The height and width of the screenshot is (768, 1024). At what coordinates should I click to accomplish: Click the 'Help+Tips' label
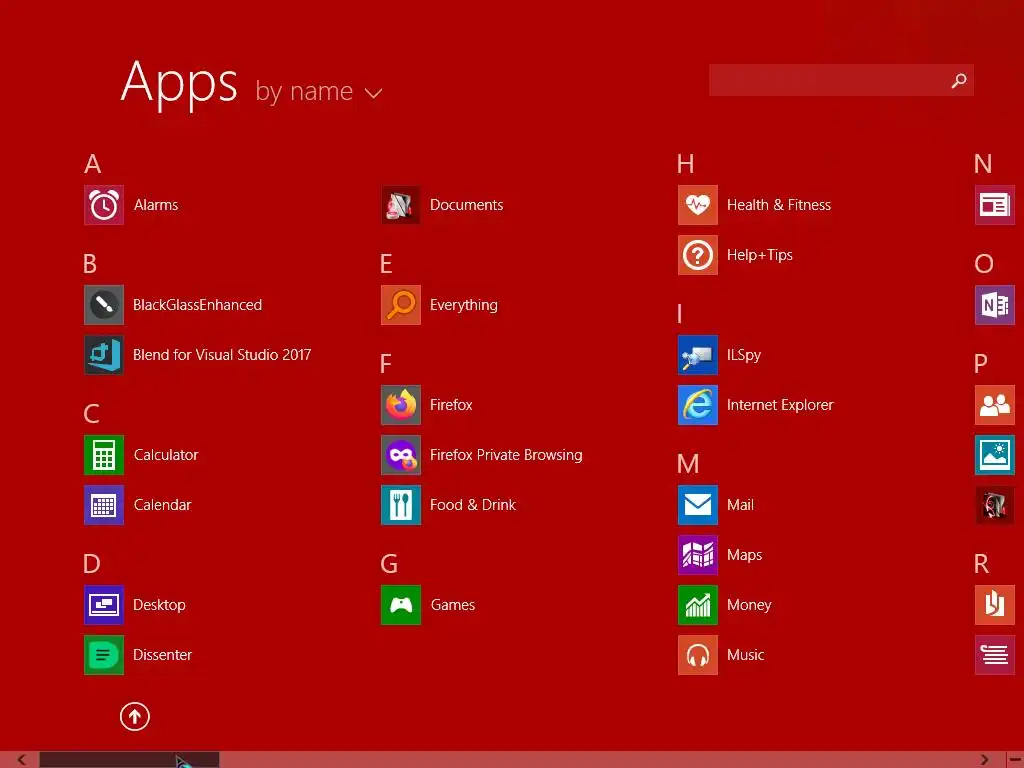tap(760, 255)
